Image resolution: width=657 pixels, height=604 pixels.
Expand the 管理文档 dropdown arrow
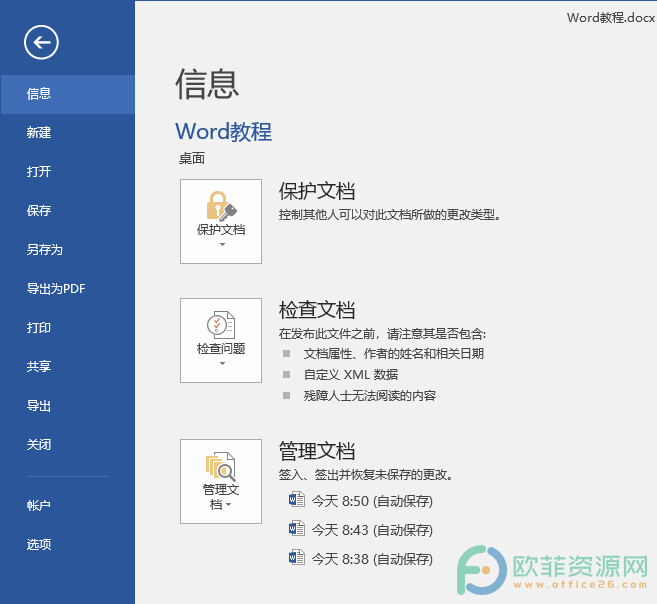tap(229, 505)
